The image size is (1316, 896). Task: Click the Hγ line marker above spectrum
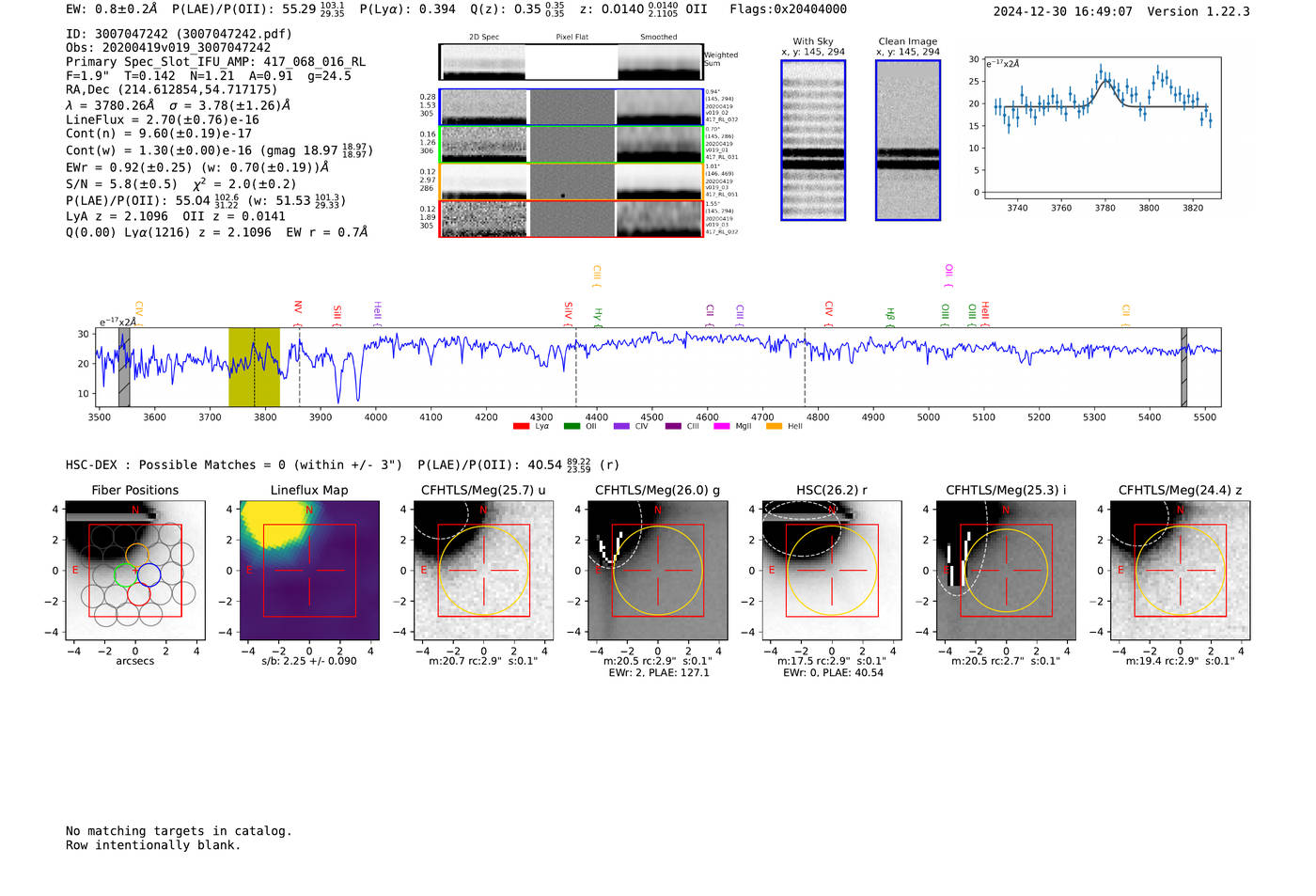[597, 316]
